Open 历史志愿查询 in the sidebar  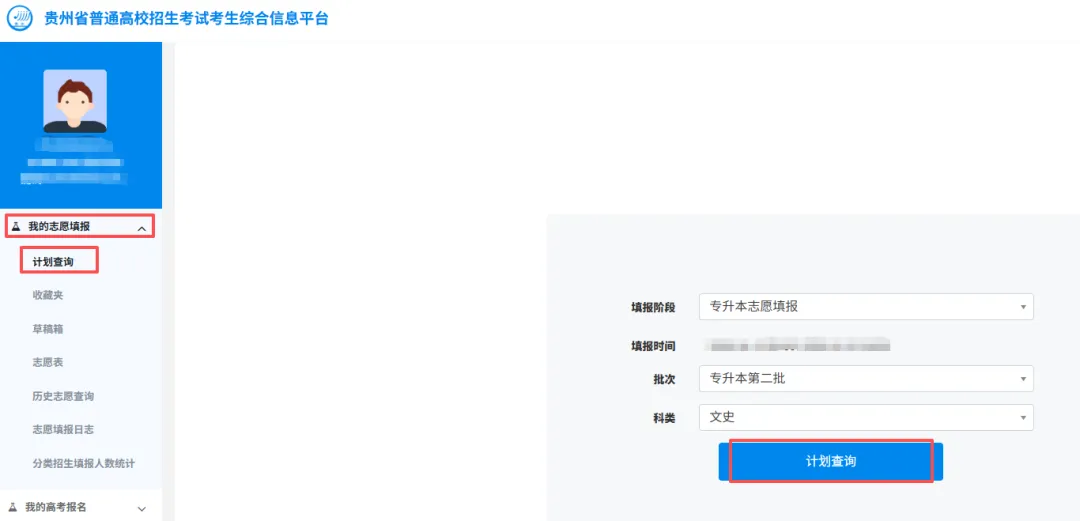click(x=63, y=396)
